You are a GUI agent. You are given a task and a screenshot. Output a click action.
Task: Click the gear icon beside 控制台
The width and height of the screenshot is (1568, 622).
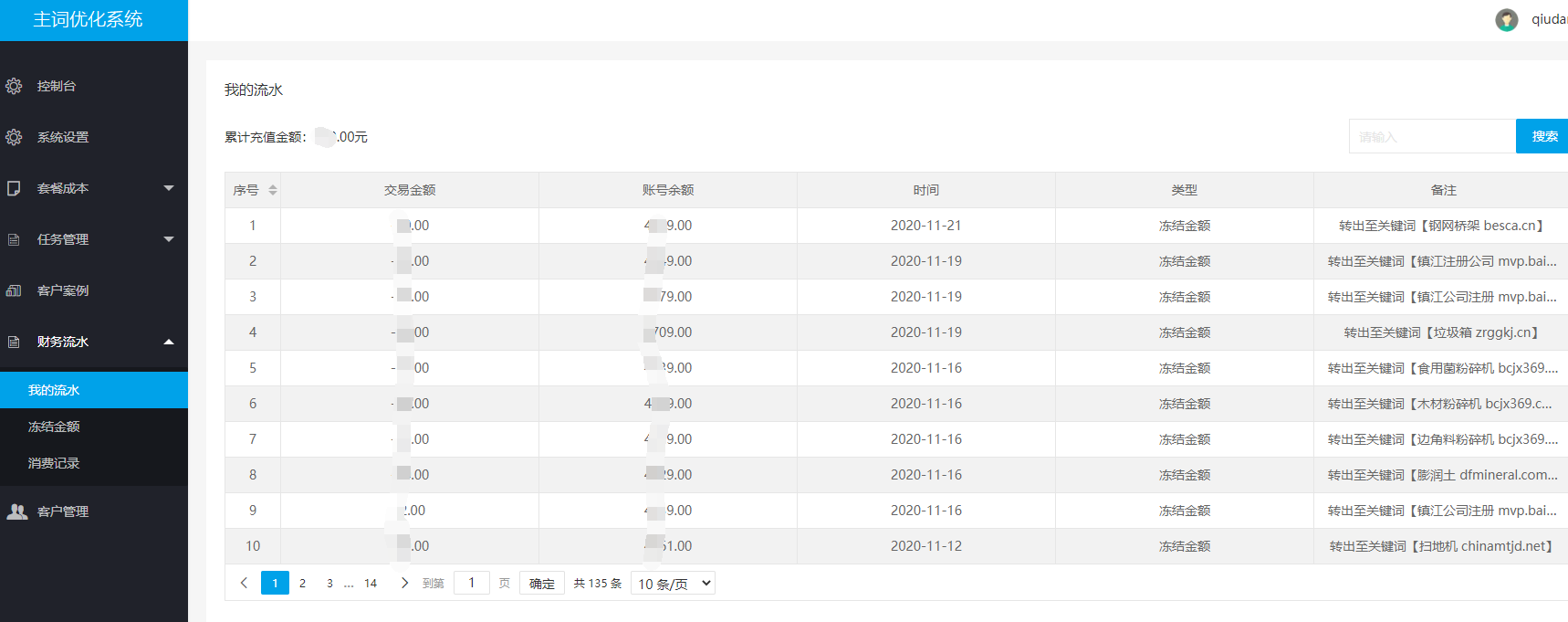[14, 86]
